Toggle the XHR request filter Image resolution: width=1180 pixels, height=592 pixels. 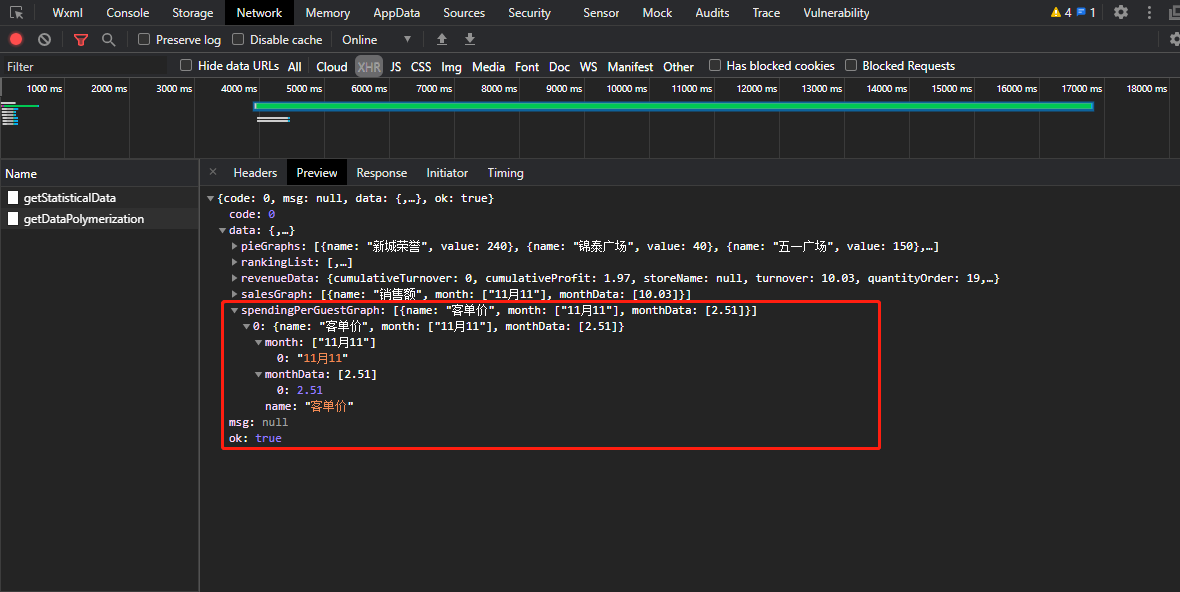click(x=369, y=66)
